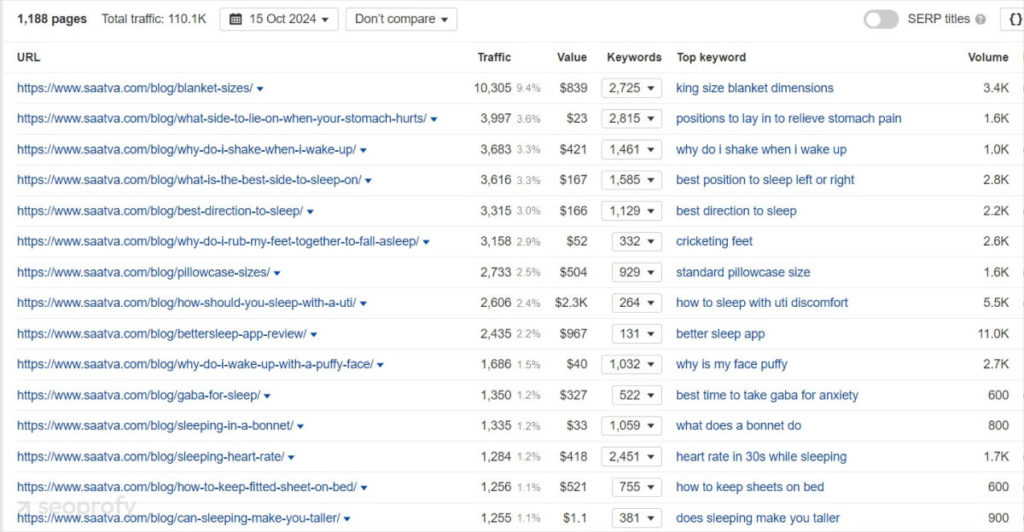Viewport: 1024px width, 532px height.
Task: Expand URL menu arrow for bettersleep-app-review
Action: pos(313,335)
